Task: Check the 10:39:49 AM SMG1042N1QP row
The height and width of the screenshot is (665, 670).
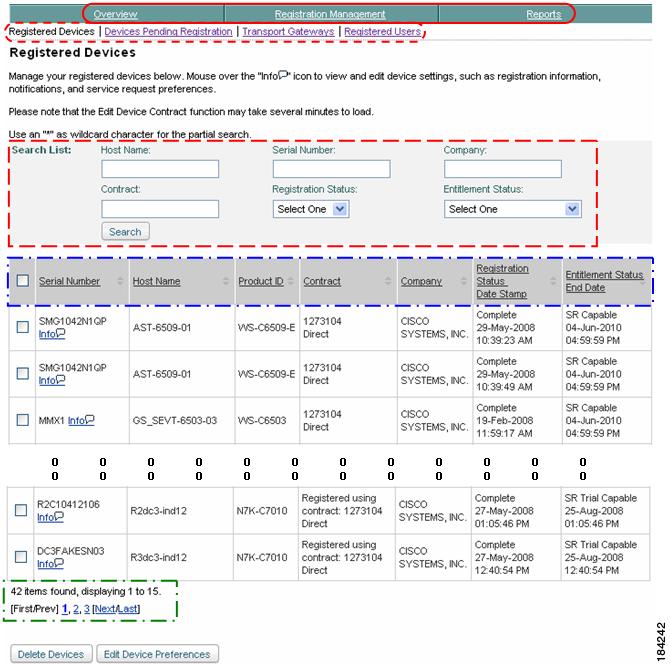Action: point(23,374)
